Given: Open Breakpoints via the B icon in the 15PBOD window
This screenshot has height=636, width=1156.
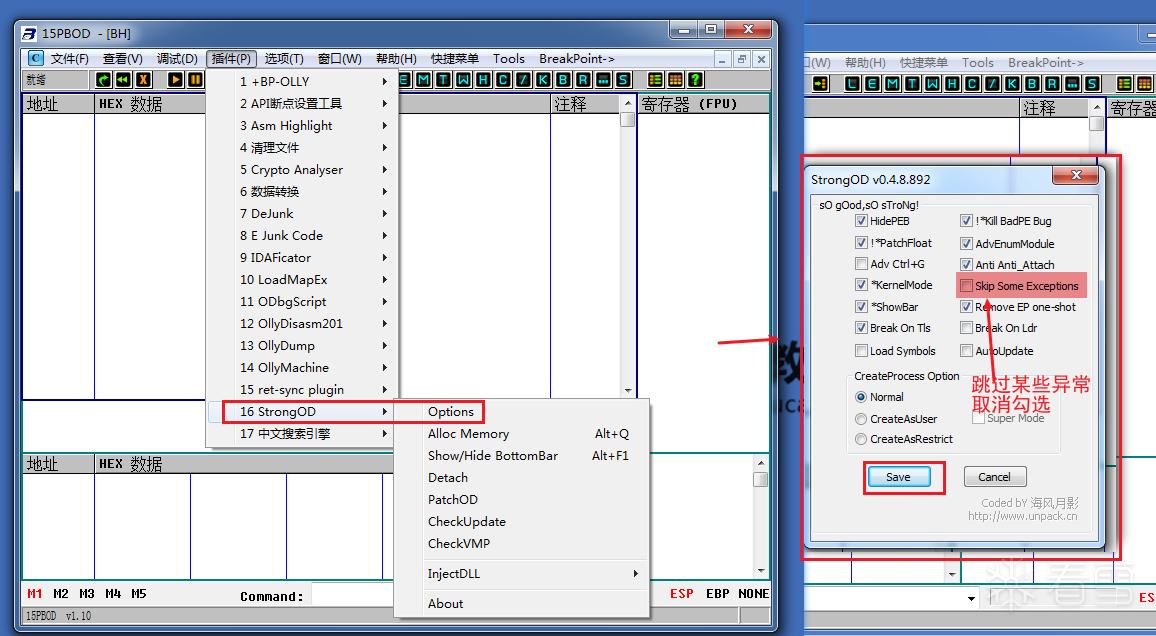Looking at the screenshot, I should (563, 80).
